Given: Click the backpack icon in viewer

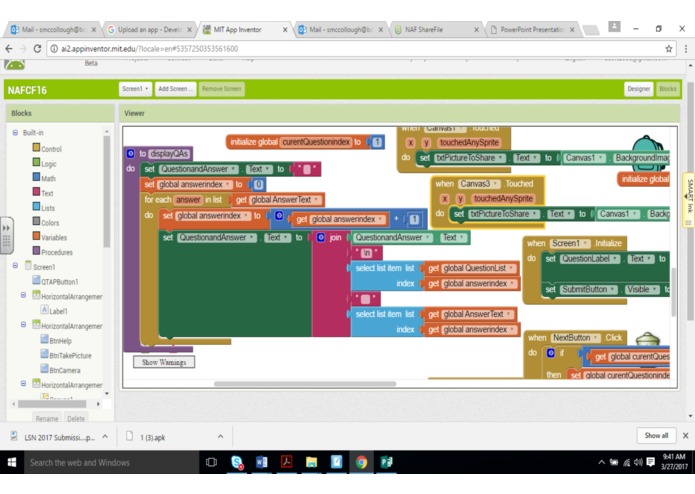Looking at the screenshot, I should pyautogui.click(x=648, y=153).
